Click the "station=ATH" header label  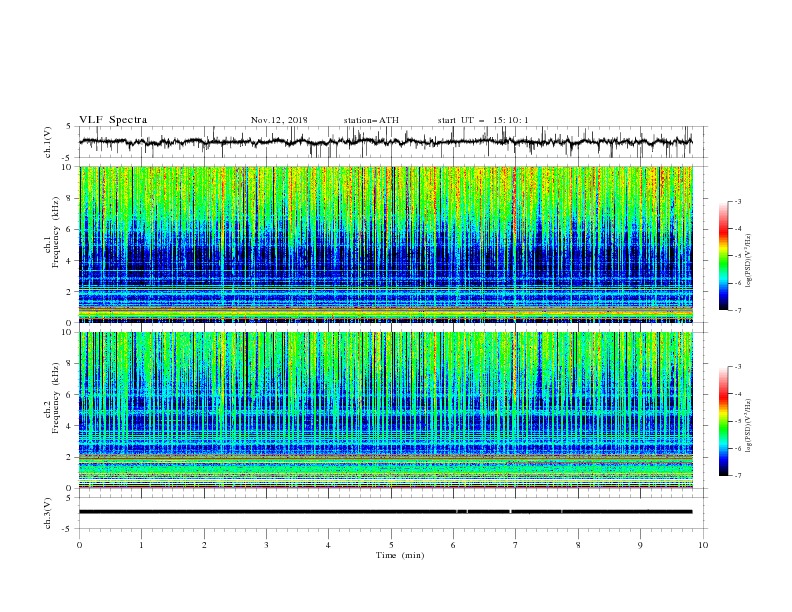(371, 120)
